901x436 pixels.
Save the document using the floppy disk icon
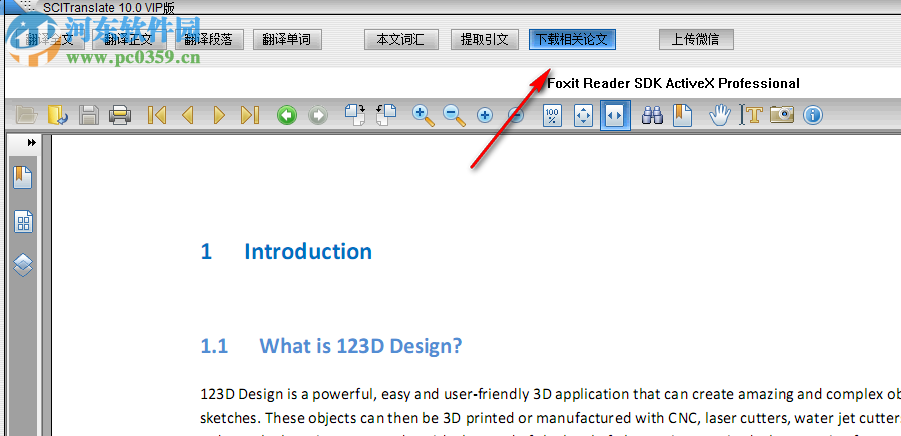tap(89, 115)
